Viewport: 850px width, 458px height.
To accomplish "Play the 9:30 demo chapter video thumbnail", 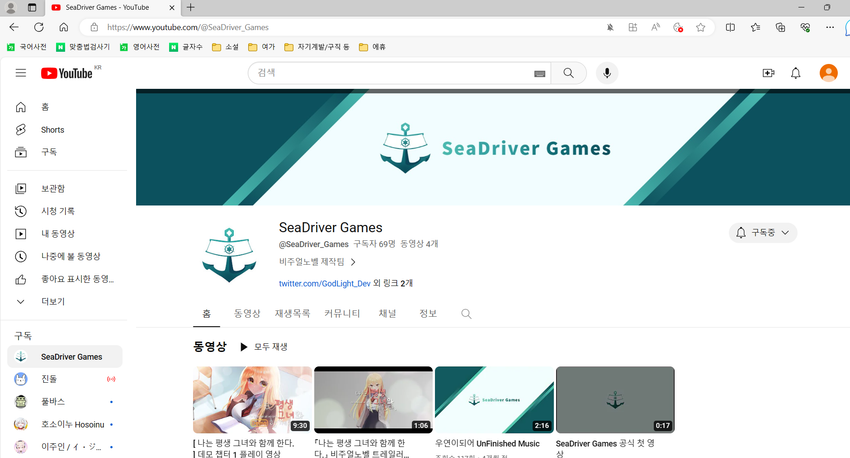I will pyautogui.click(x=252, y=399).
